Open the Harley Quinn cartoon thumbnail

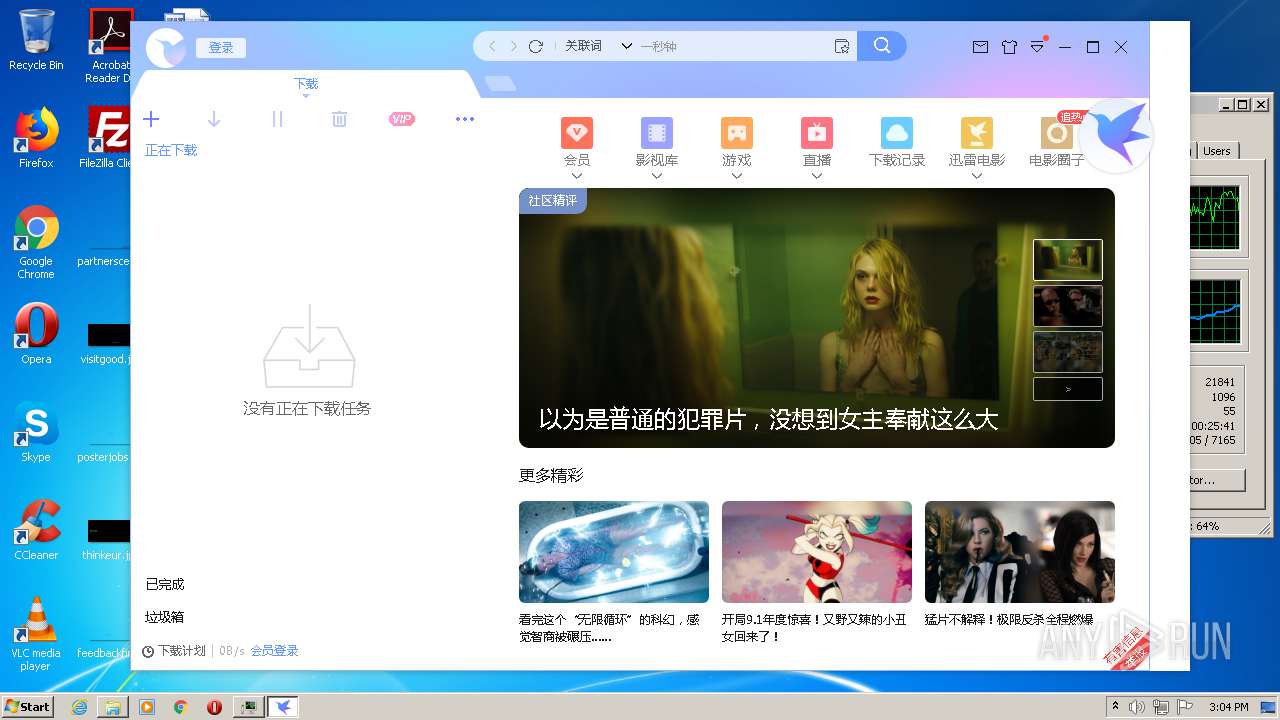(817, 552)
